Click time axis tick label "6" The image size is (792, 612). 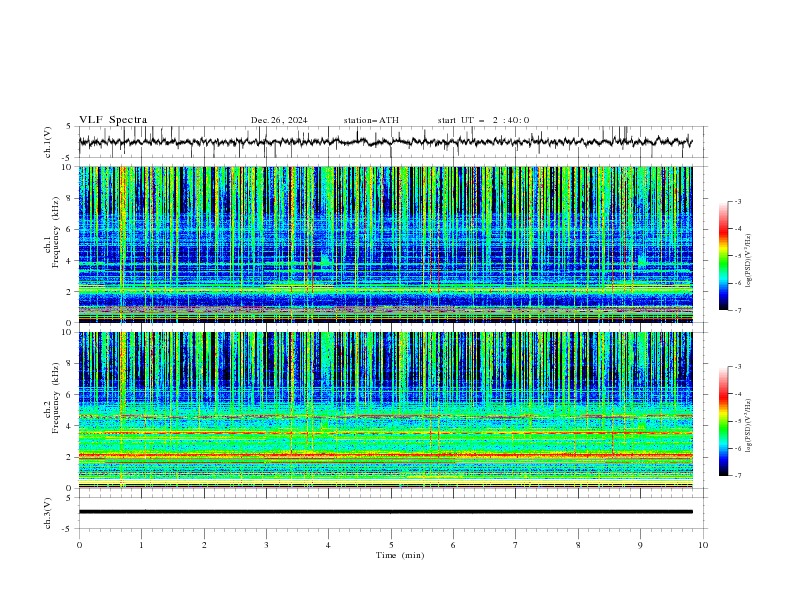(453, 545)
